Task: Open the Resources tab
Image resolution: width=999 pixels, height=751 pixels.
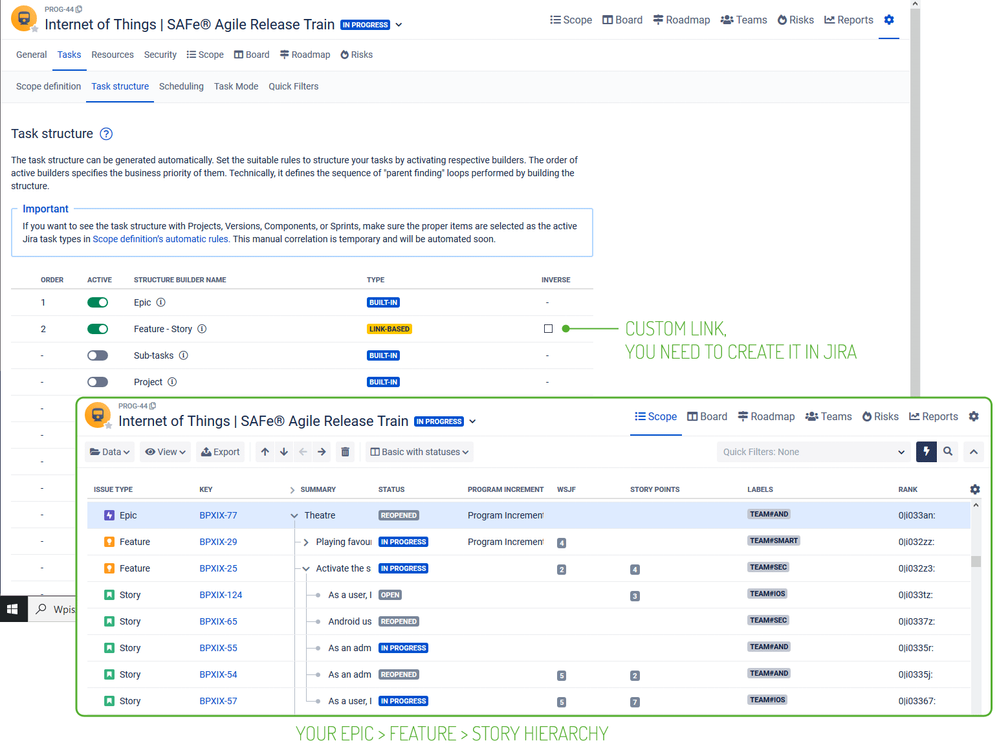Action: [112, 55]
